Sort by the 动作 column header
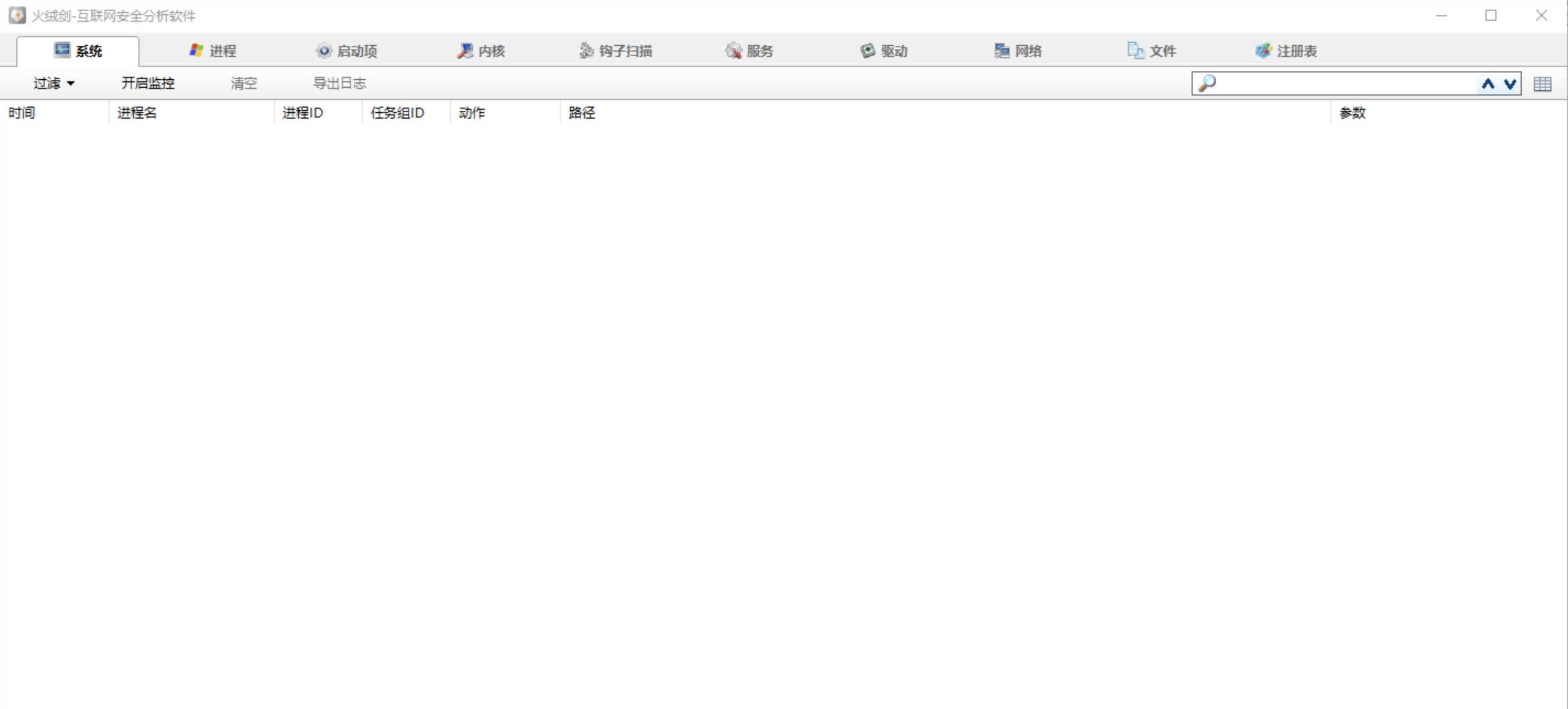This screenshot has height=709, width=1568. tap(506, 113)
